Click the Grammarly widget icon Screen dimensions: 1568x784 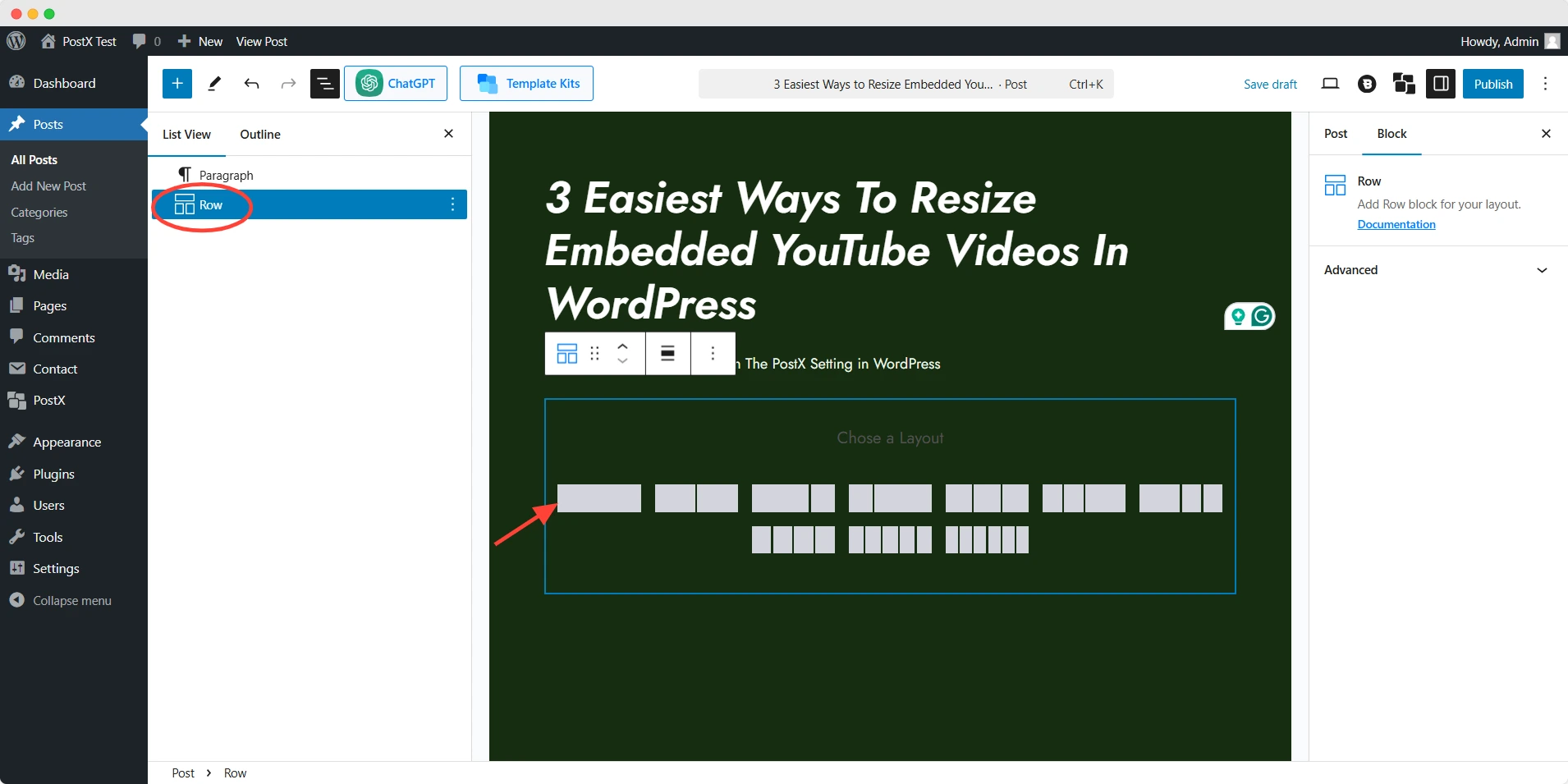[1250, 316]
